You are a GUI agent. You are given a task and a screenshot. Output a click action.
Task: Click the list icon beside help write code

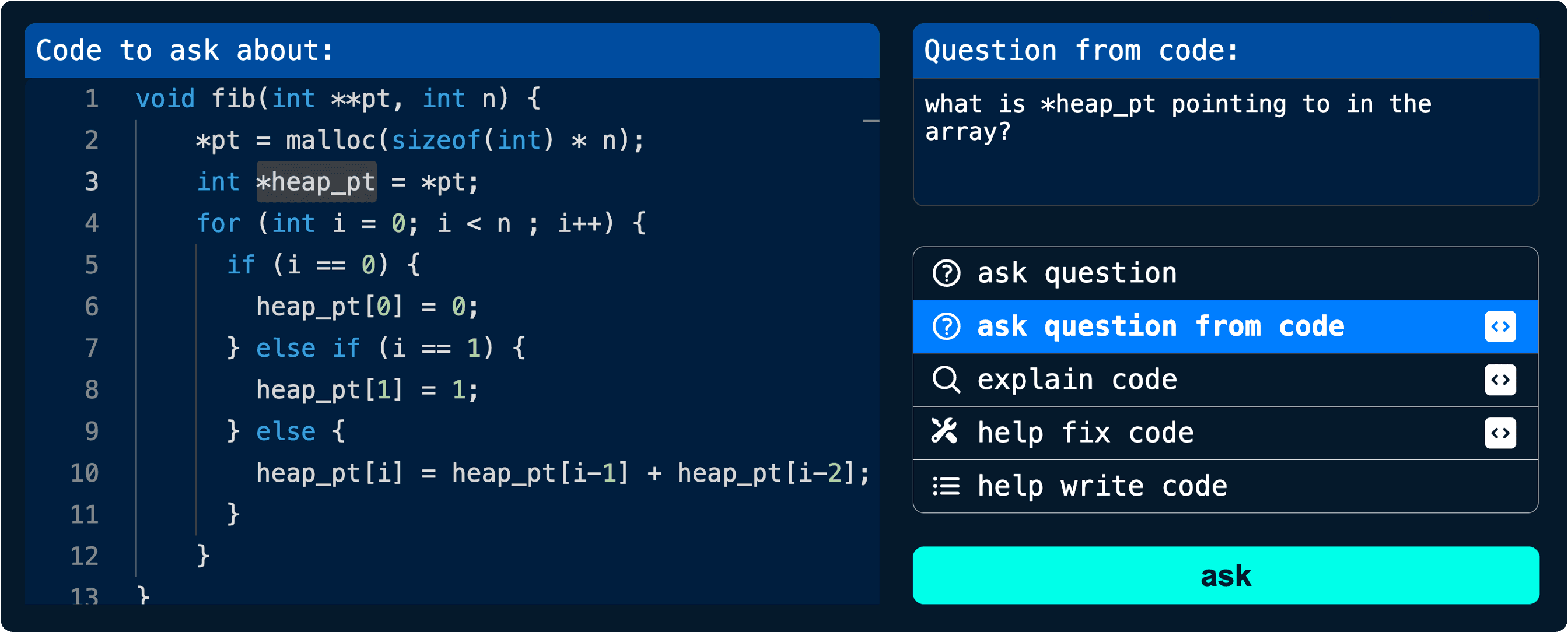tap(947, 486)
